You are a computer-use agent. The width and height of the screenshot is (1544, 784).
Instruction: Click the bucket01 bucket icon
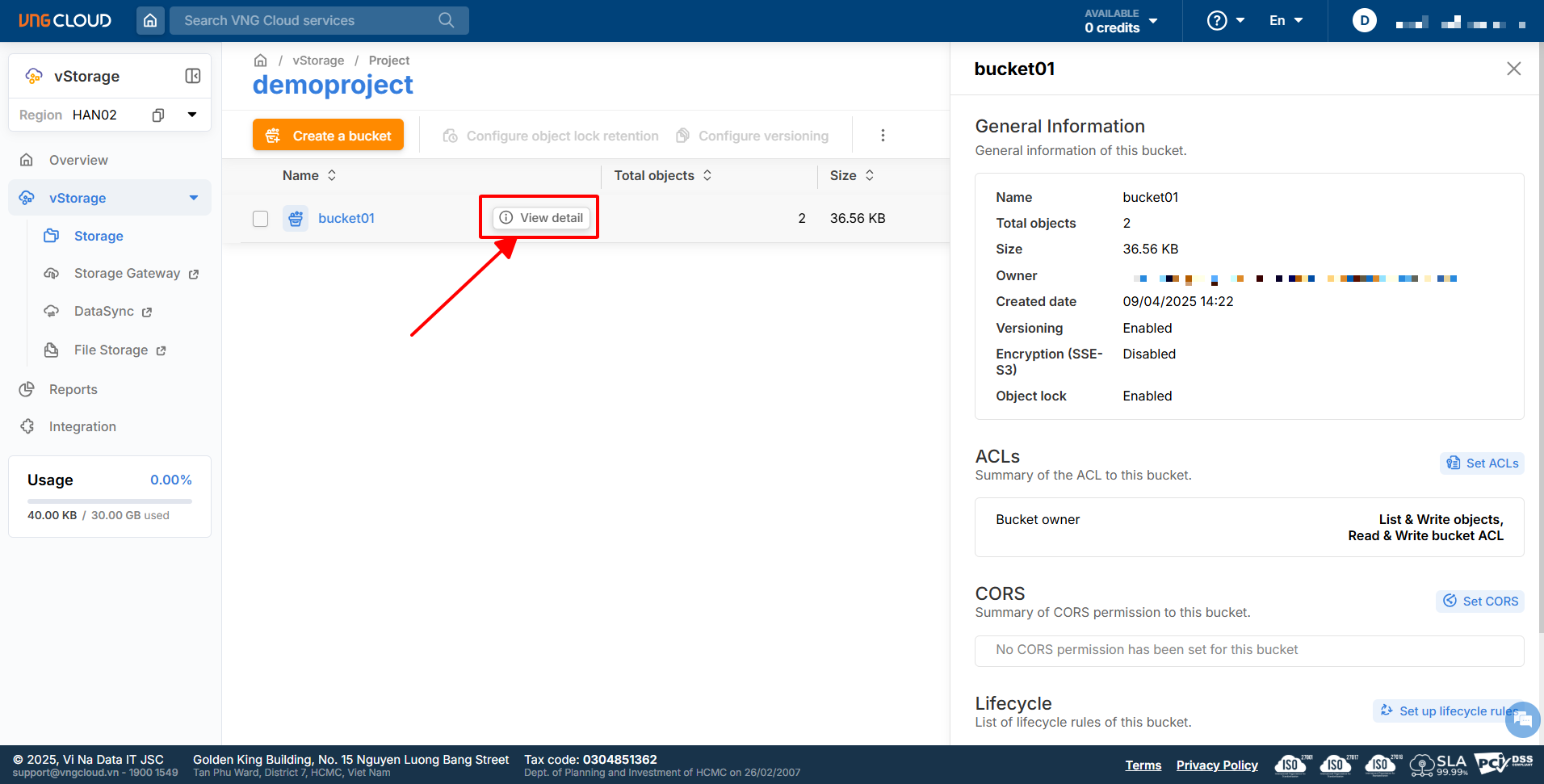pyautogui.click(x=296, y=218)
